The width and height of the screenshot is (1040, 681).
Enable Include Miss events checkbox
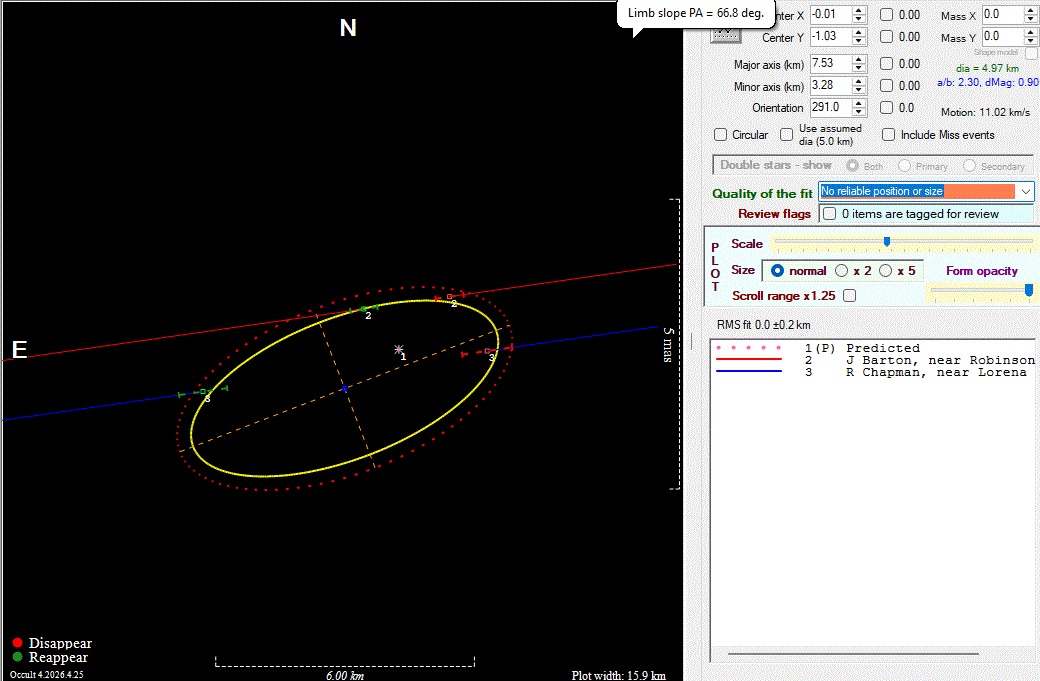point(889,135)
